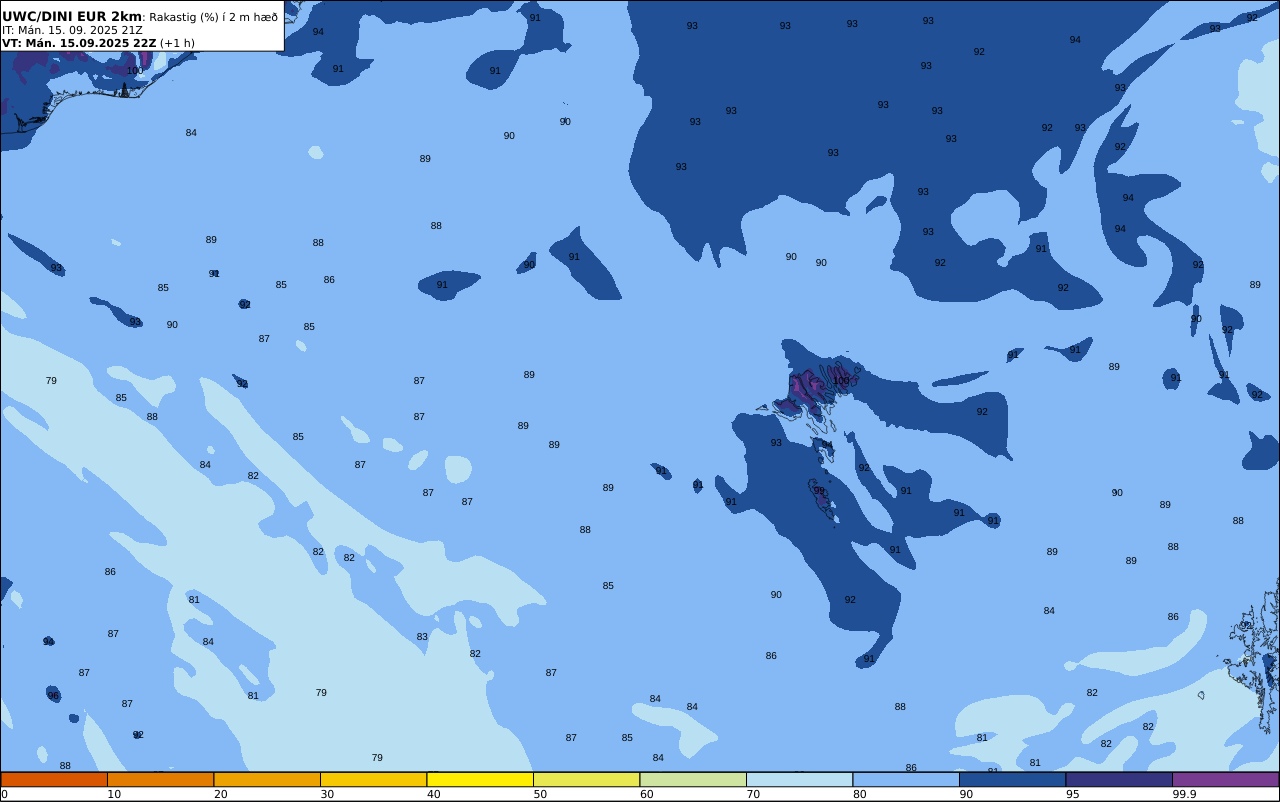Select the '50' legend tick label
The height and width of the screenshot is (802, 1280).
pyautogui.click(x=540, y=794)
